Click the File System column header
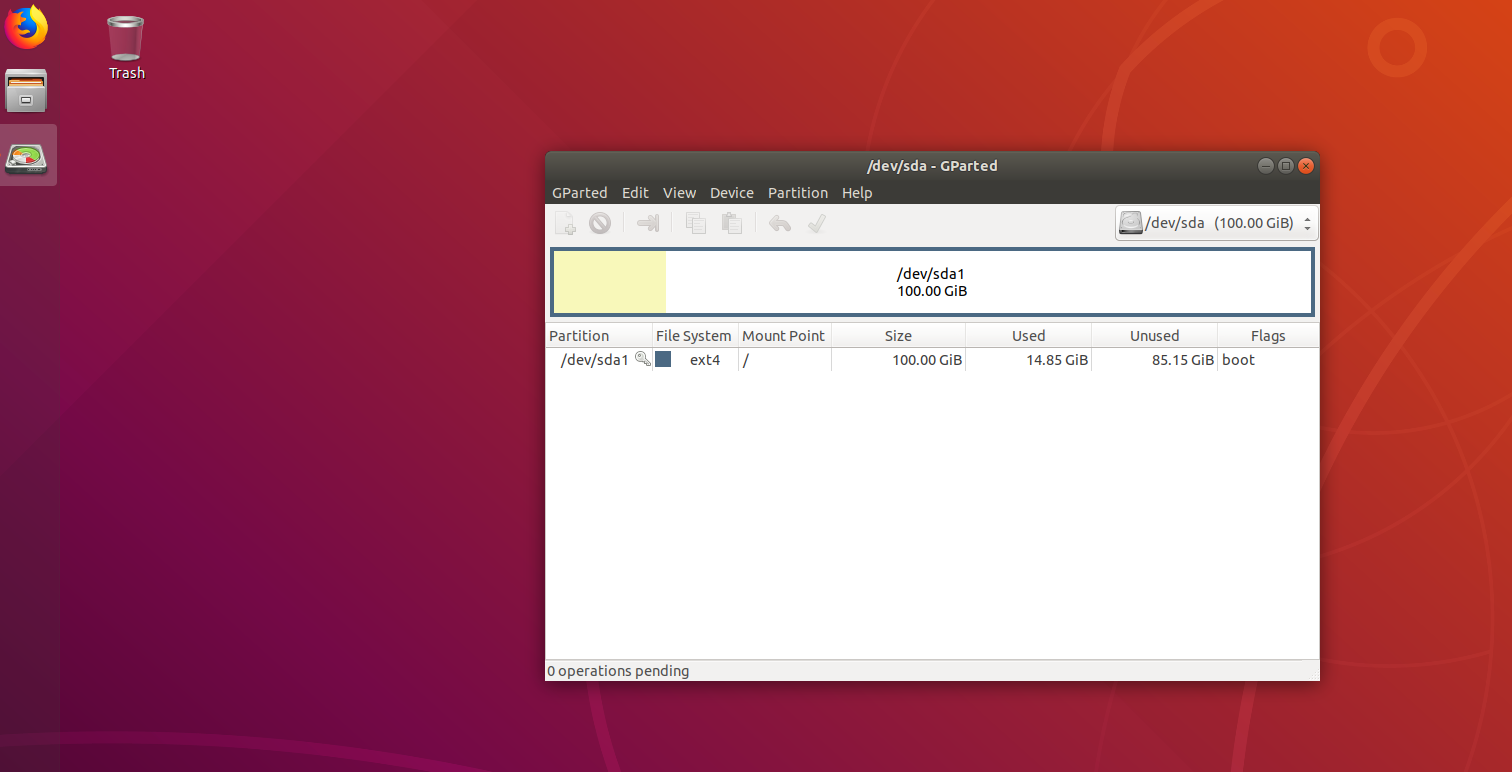The height and width of the screenshot is (772, 1512). [x=695, y=336]
